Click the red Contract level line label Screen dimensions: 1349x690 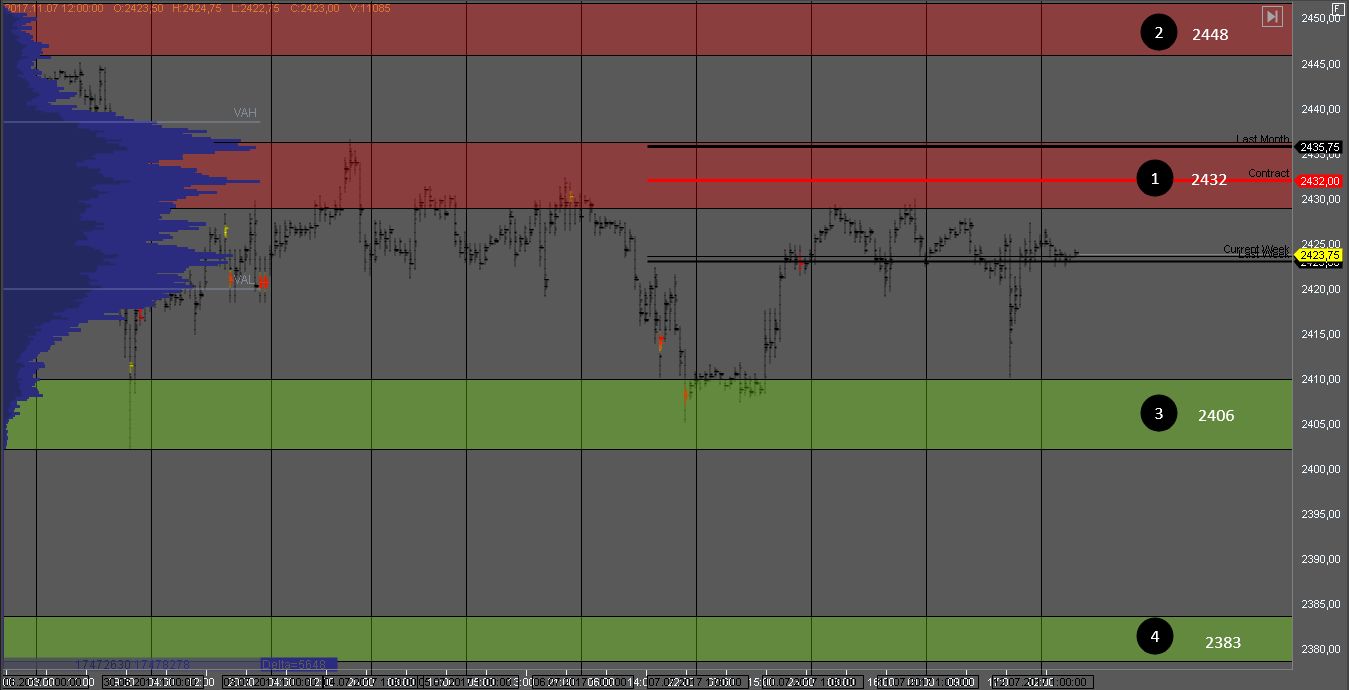(1268, 173)
